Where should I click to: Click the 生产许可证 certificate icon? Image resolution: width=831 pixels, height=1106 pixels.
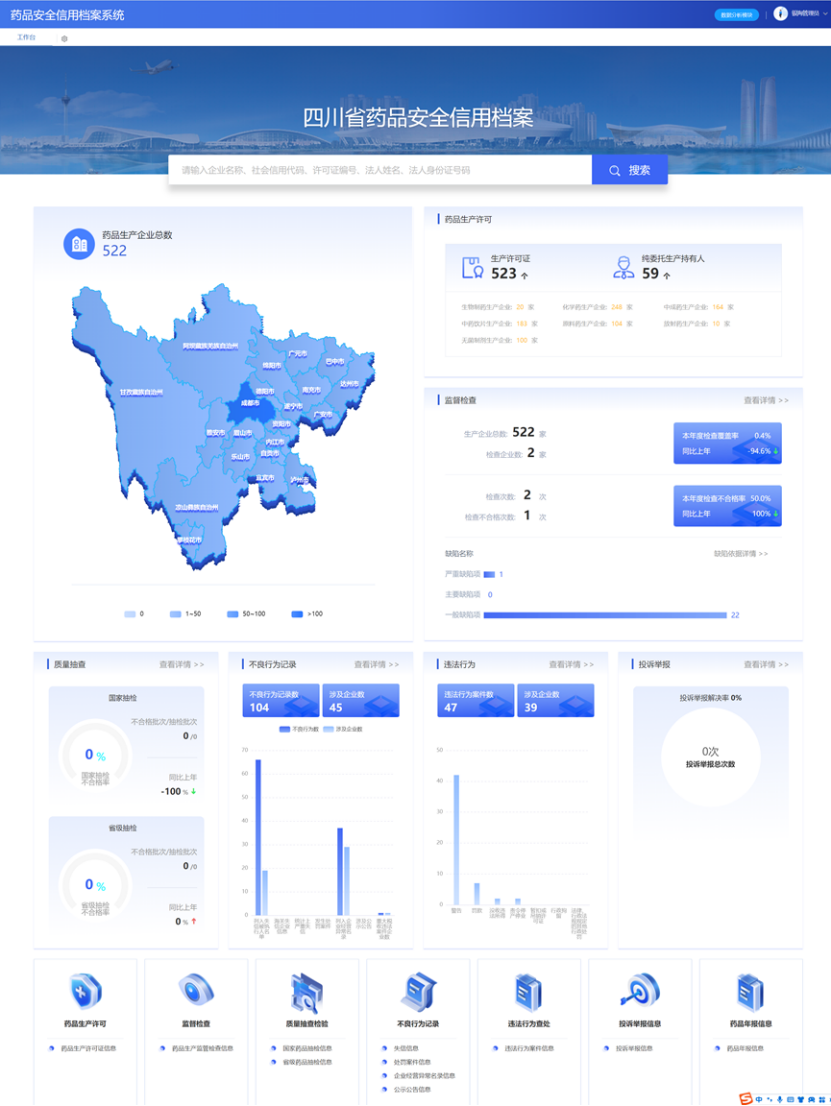pyautogui.click(x=472, y=267)
